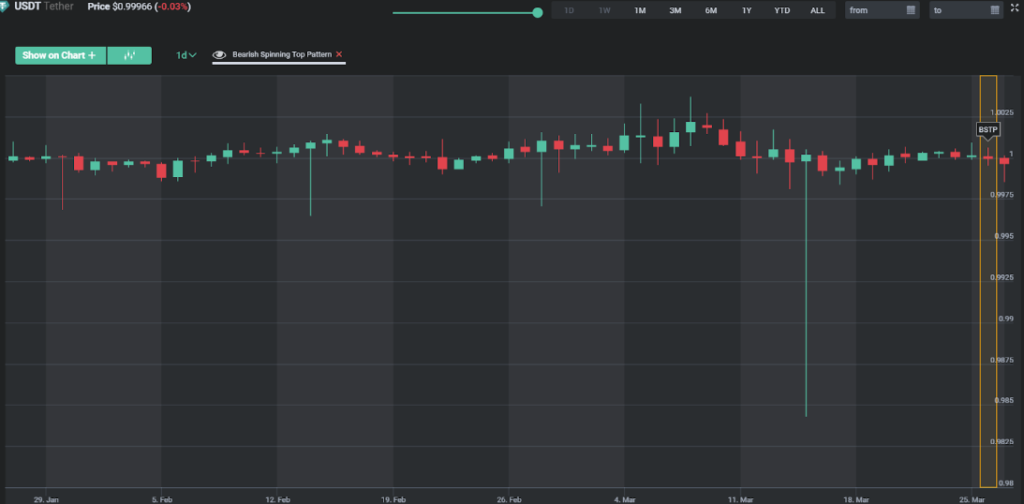Select the 1W time range
This screenshot has height=504, width=1024.
click(605, 10)
